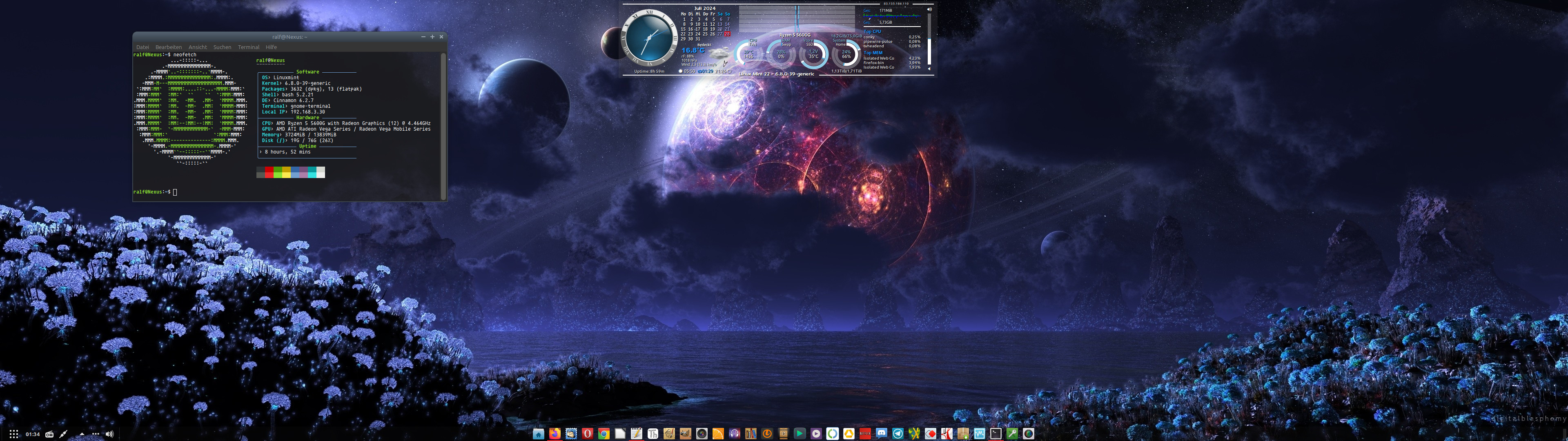Click the radio applet in the panel
Image resolution: width=1568 pixels, height=441 pixels.
point(49,434)
